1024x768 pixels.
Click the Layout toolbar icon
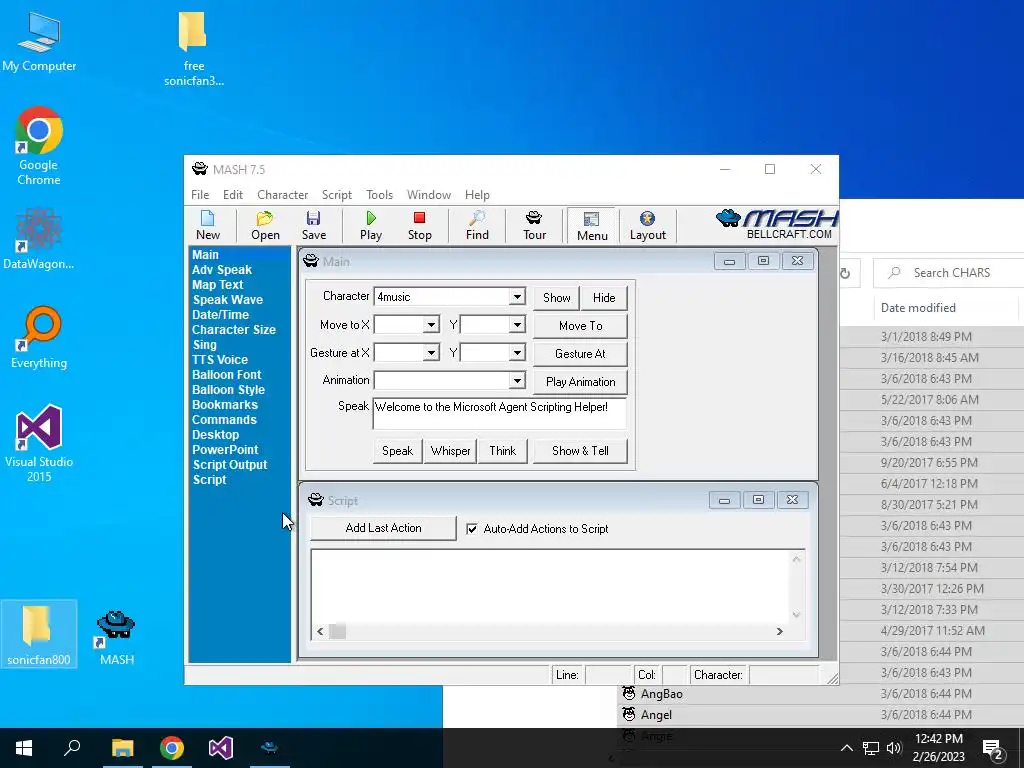(647, 225)
